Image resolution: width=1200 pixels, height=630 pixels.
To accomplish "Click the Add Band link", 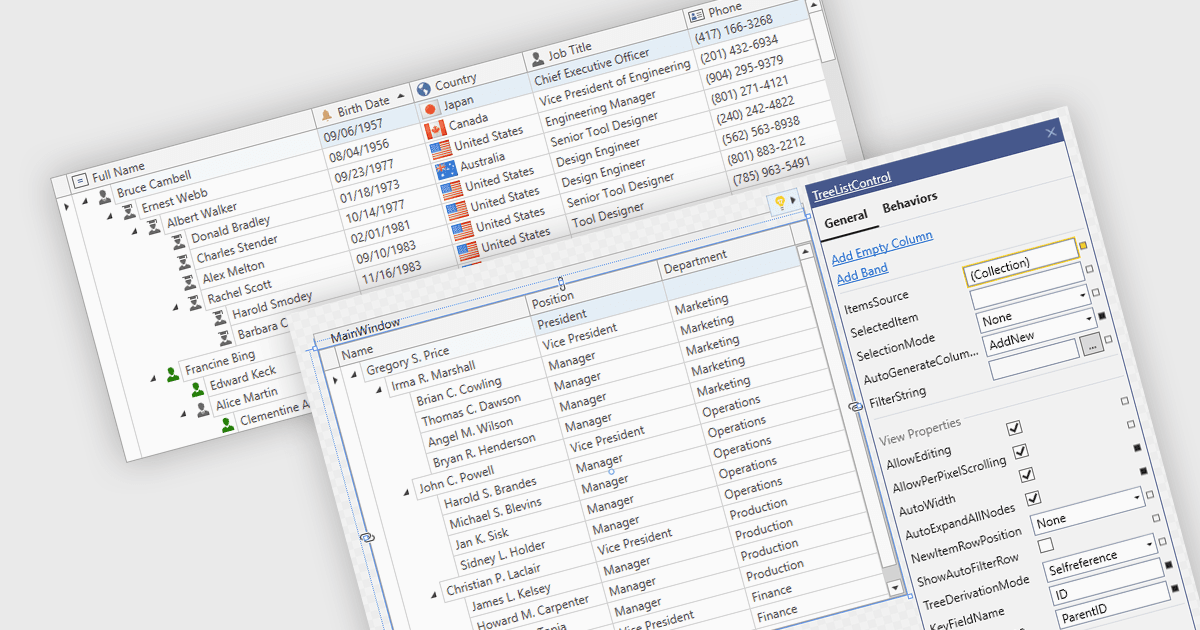I will (x=862, y=272).
